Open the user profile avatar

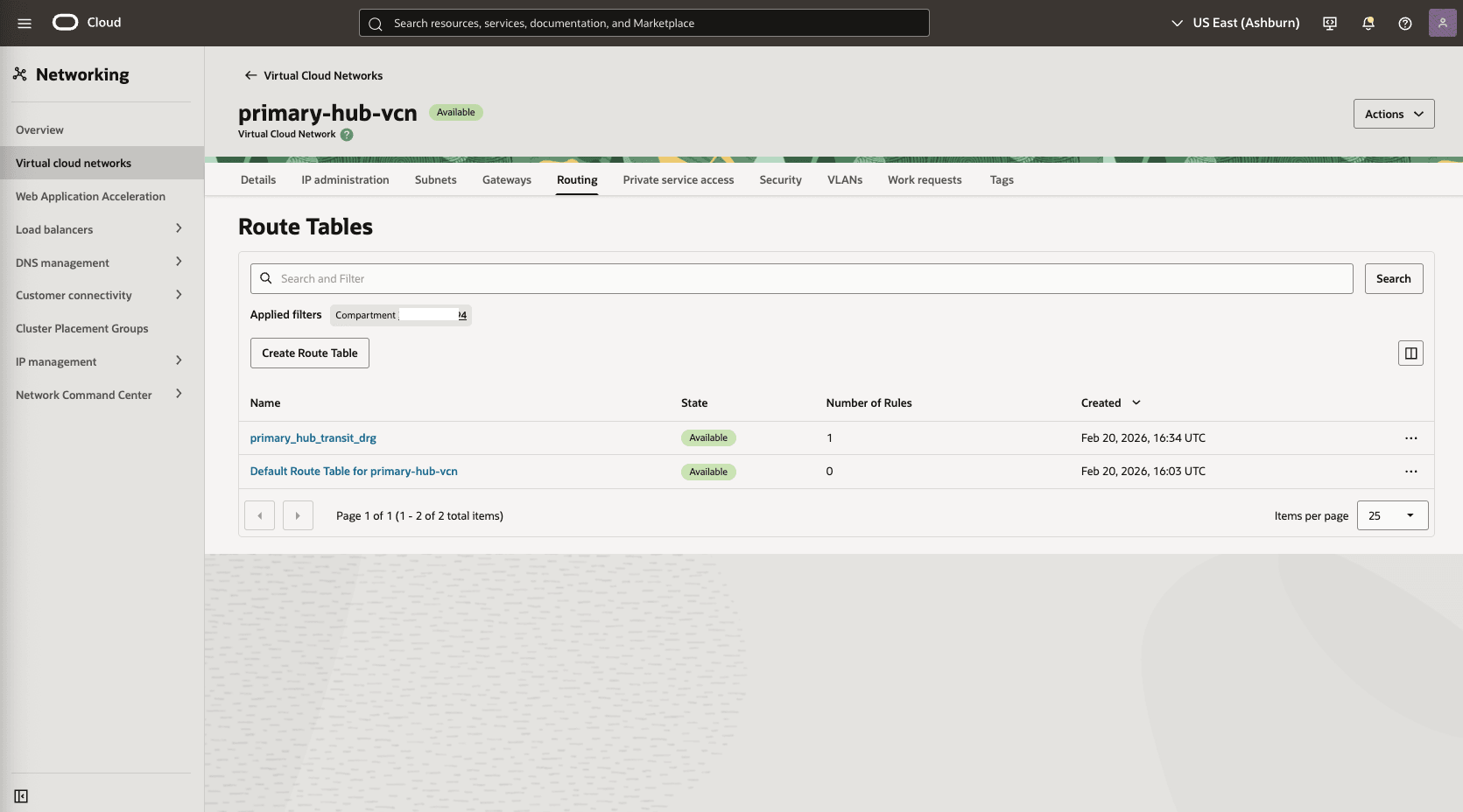1442,23
